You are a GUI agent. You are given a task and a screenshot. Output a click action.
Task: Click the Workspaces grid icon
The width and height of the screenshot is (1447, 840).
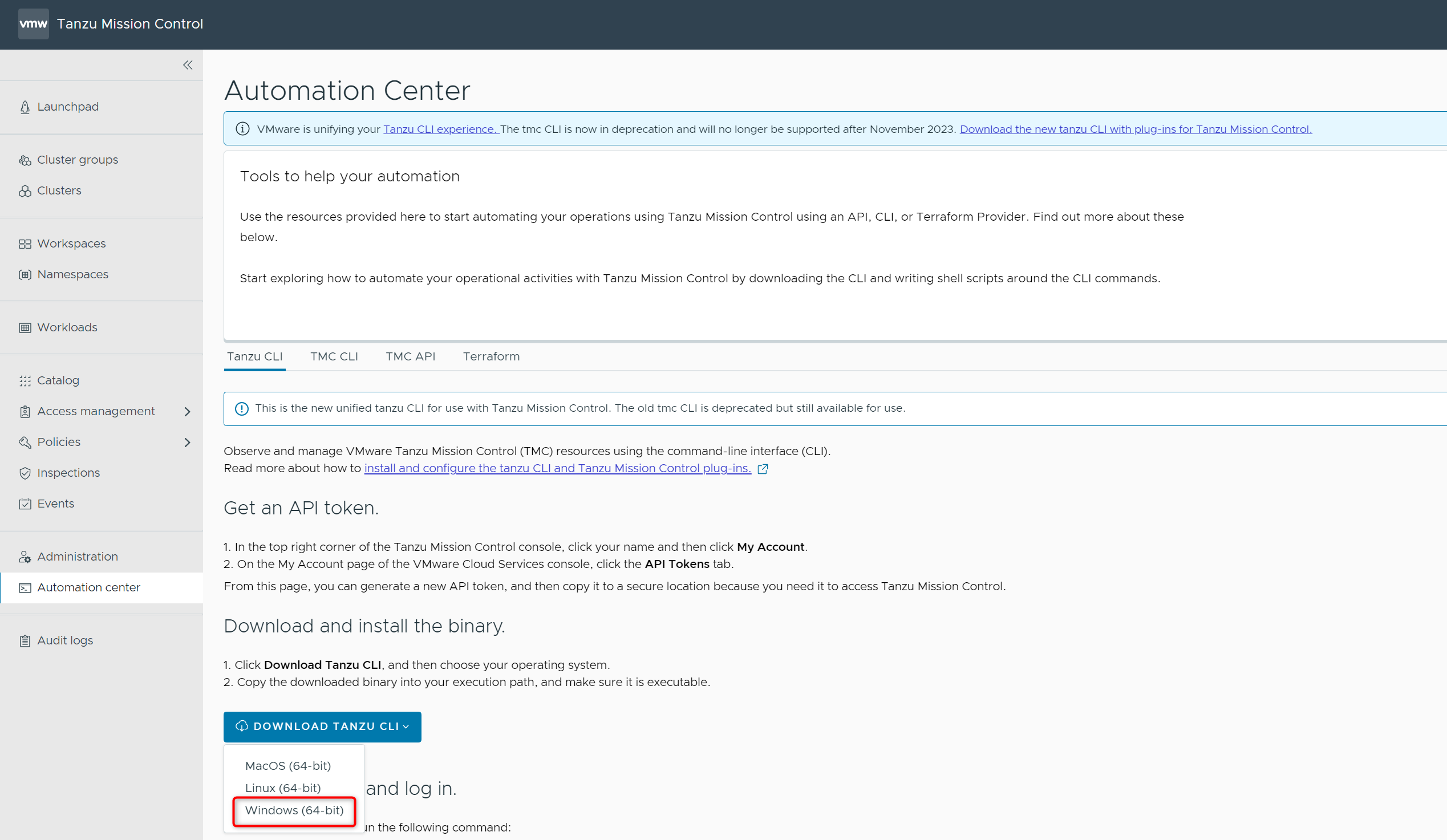point(25,244)
